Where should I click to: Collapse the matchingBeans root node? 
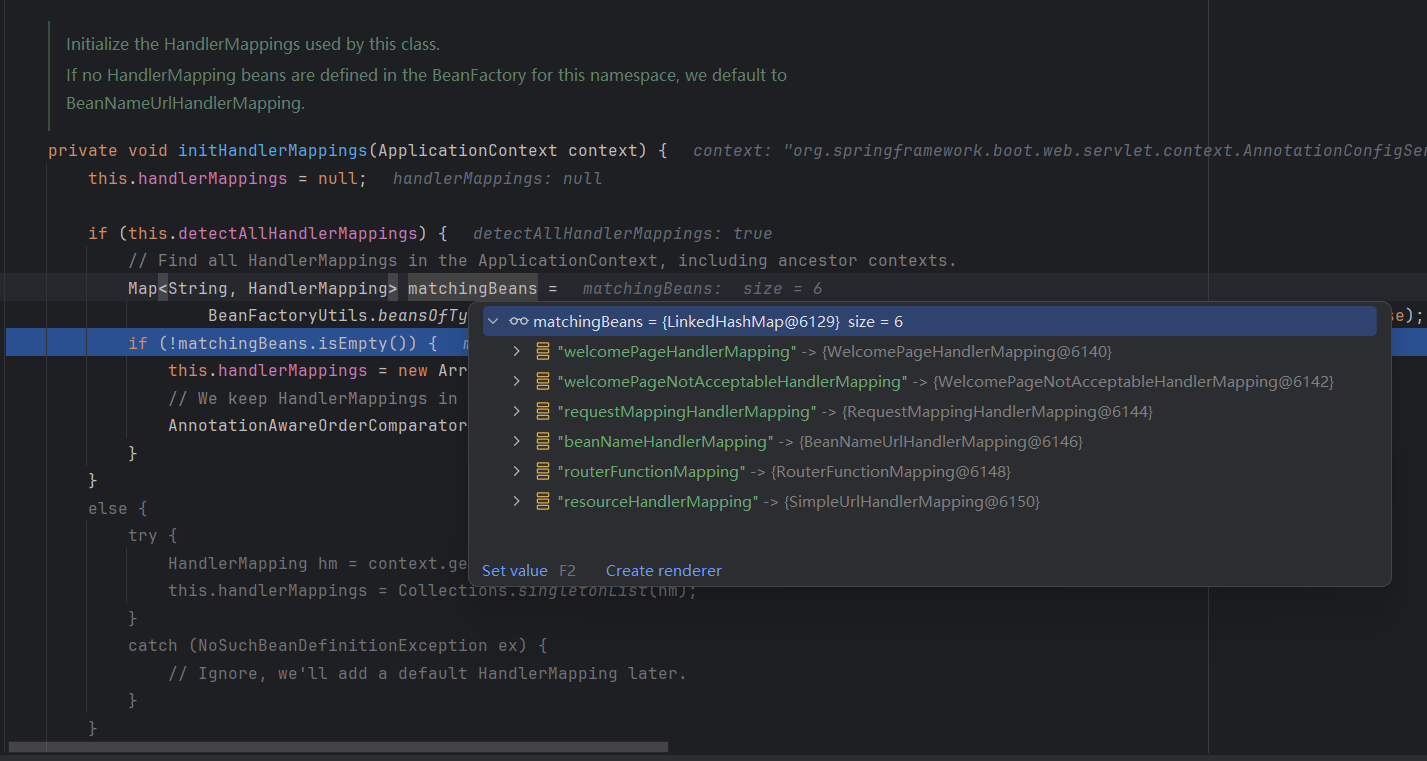tap(493, 321)
